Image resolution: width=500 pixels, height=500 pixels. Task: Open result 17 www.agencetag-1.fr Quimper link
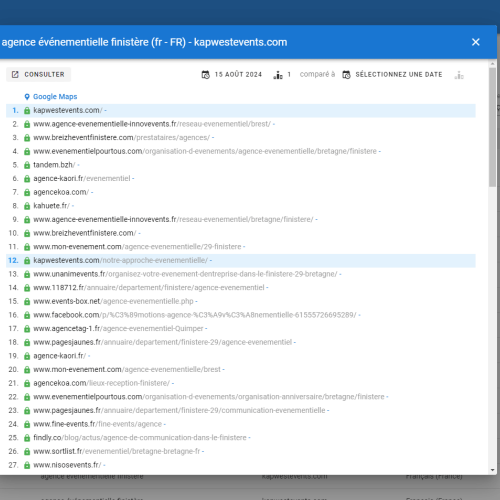pyautogui.click(x=118, y=329)
